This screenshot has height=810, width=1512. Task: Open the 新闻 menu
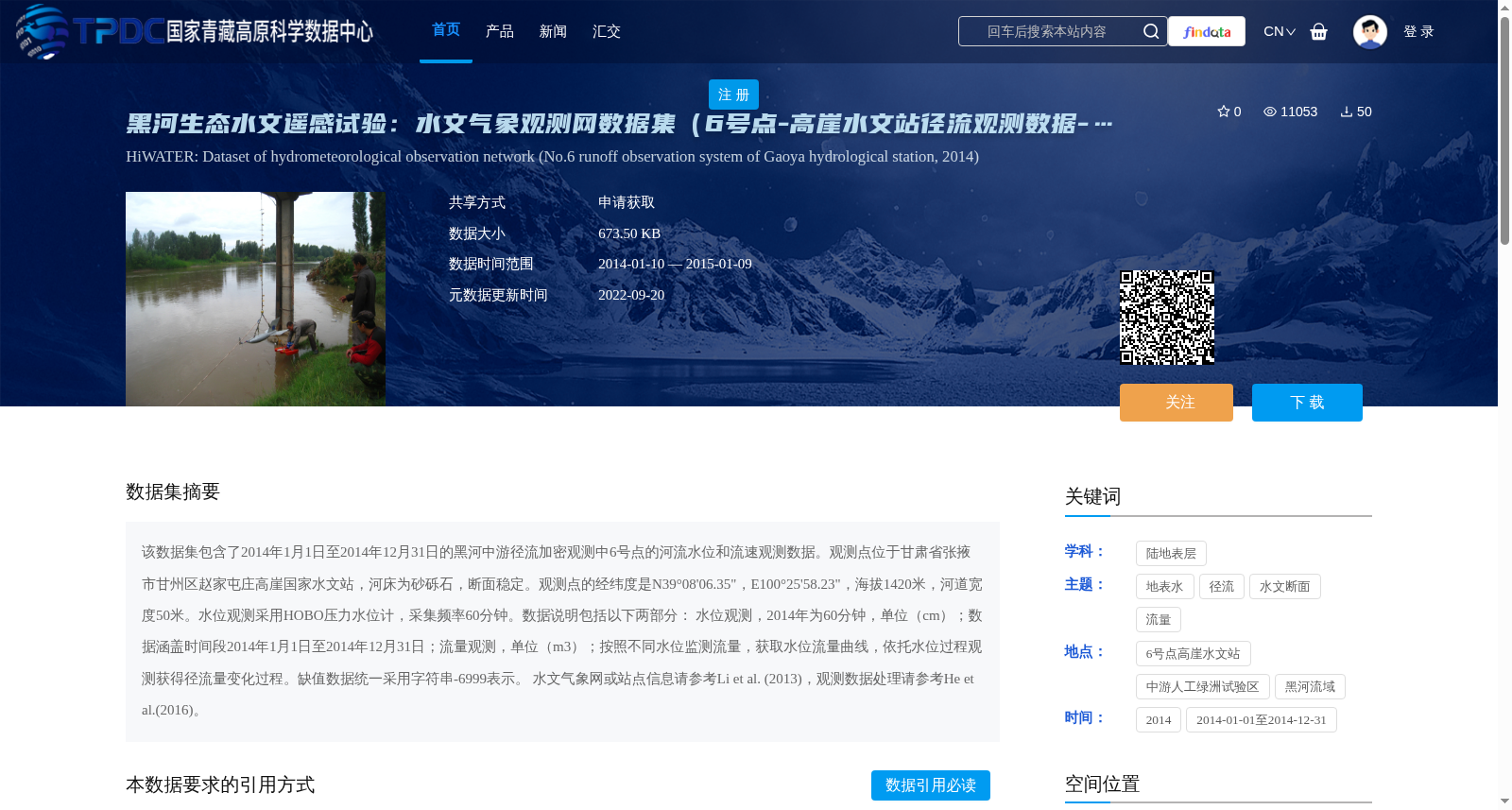coord(553,31)
